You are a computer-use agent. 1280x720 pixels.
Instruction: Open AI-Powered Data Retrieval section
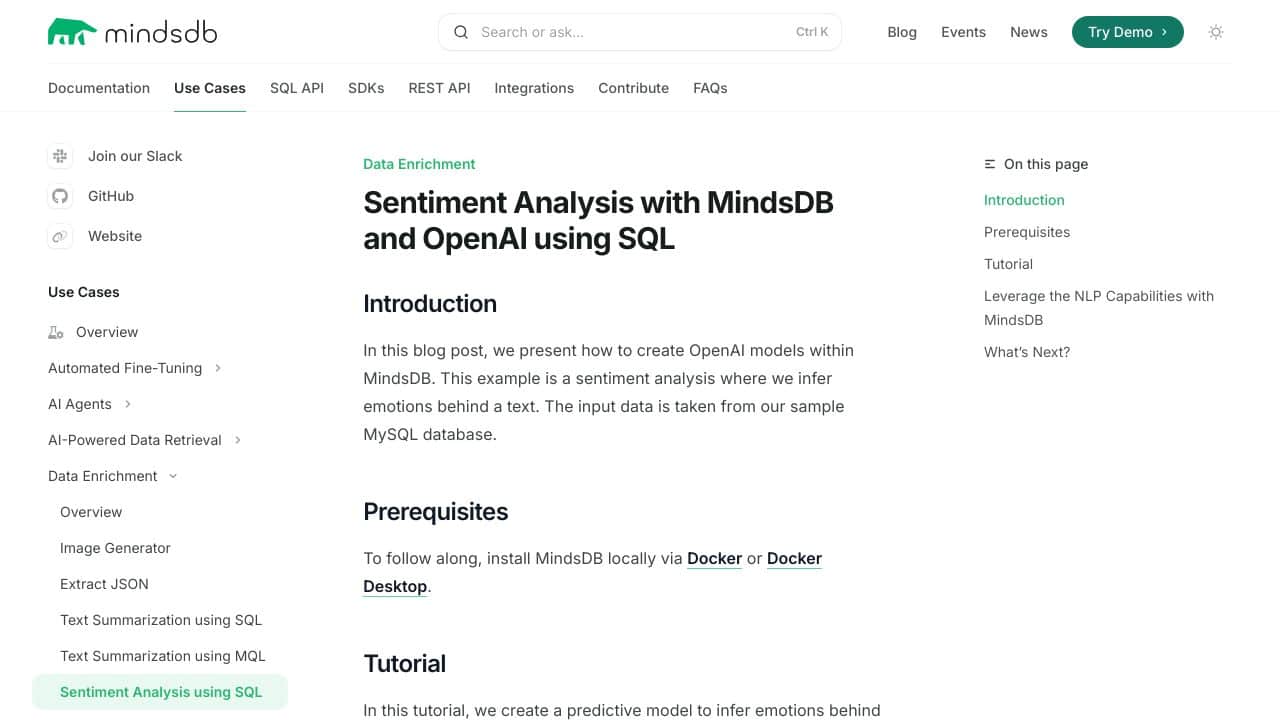(x=135, y=440)
